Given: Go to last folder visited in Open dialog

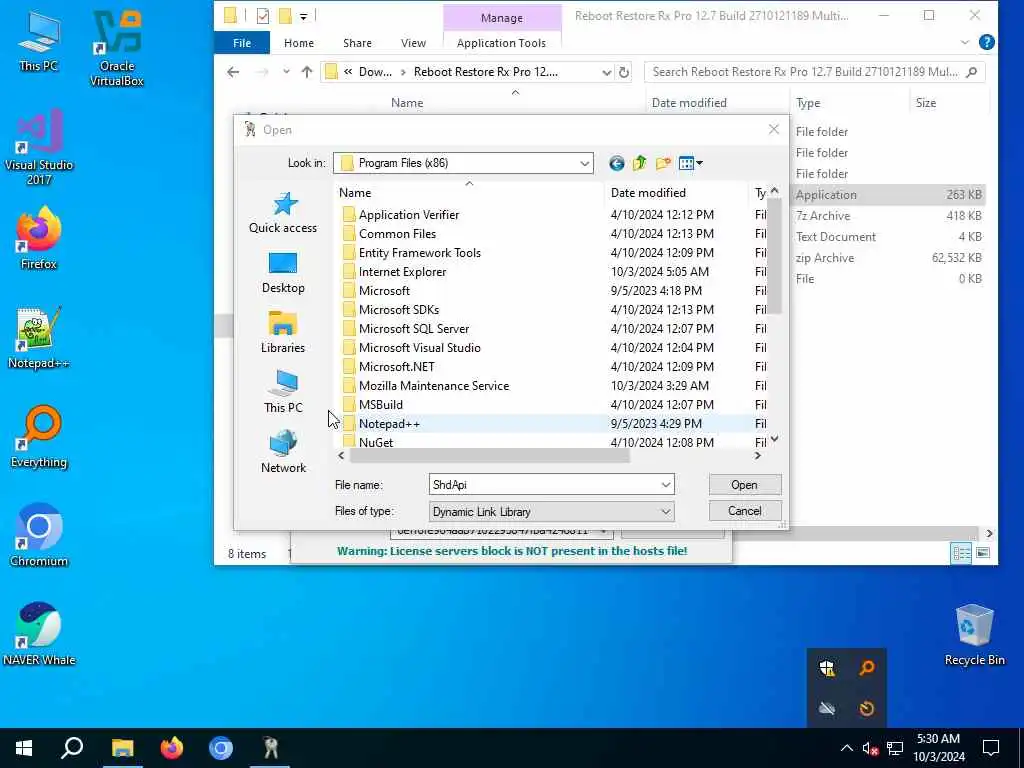Looking at the screenshot, I should click(x=616, y=163).
